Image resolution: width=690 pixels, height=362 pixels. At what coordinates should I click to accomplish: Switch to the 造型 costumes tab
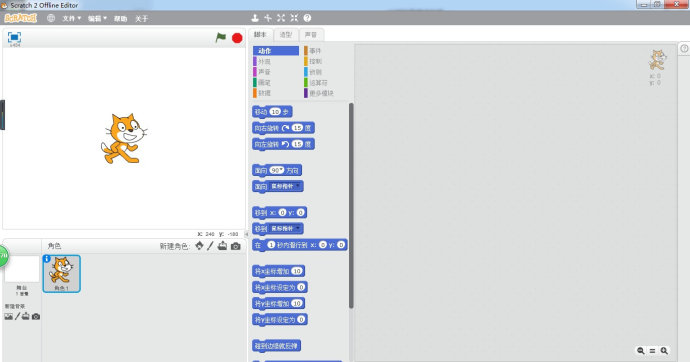(286, 35)
